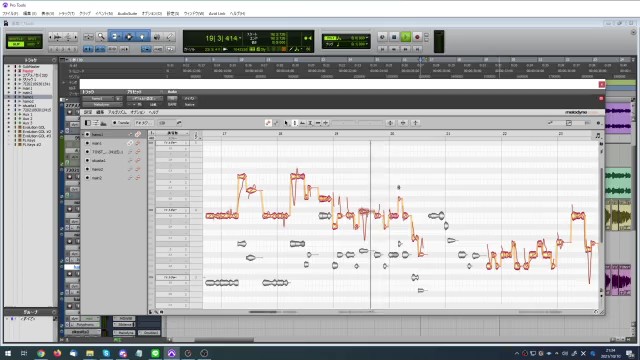Open Pro Tools edit mode Slip/Grid selector
Screen dimensions: 640x360
24,41
